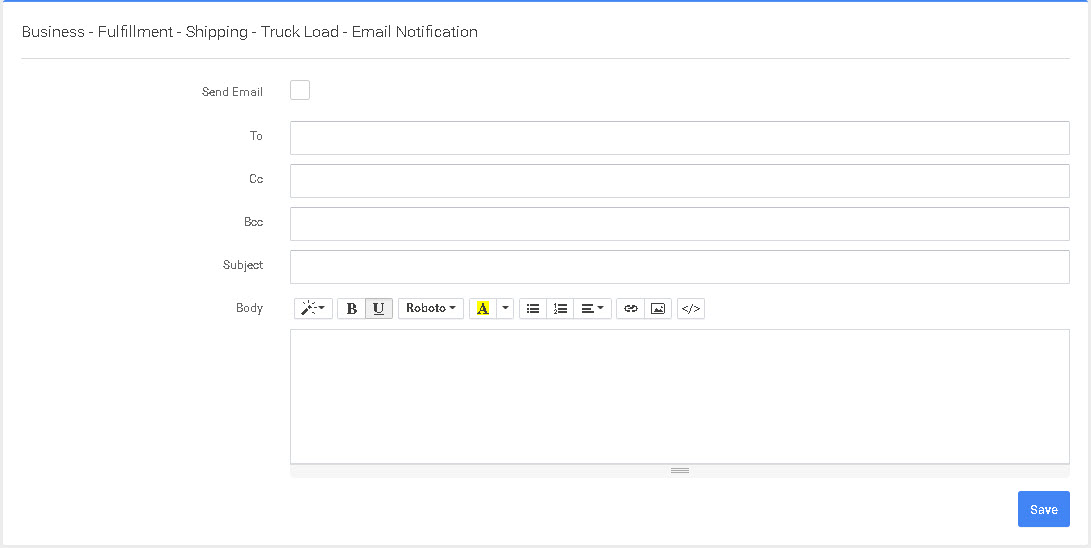Focus the Cc input field
The width and height of the screenshot is (1091, 548).
679,181
